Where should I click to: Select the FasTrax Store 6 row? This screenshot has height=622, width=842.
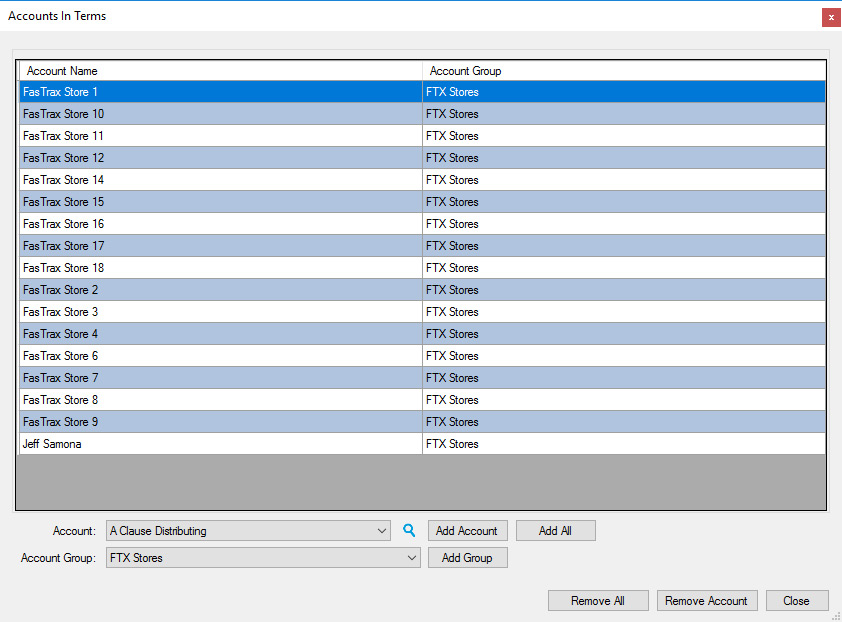coord(423,356)
